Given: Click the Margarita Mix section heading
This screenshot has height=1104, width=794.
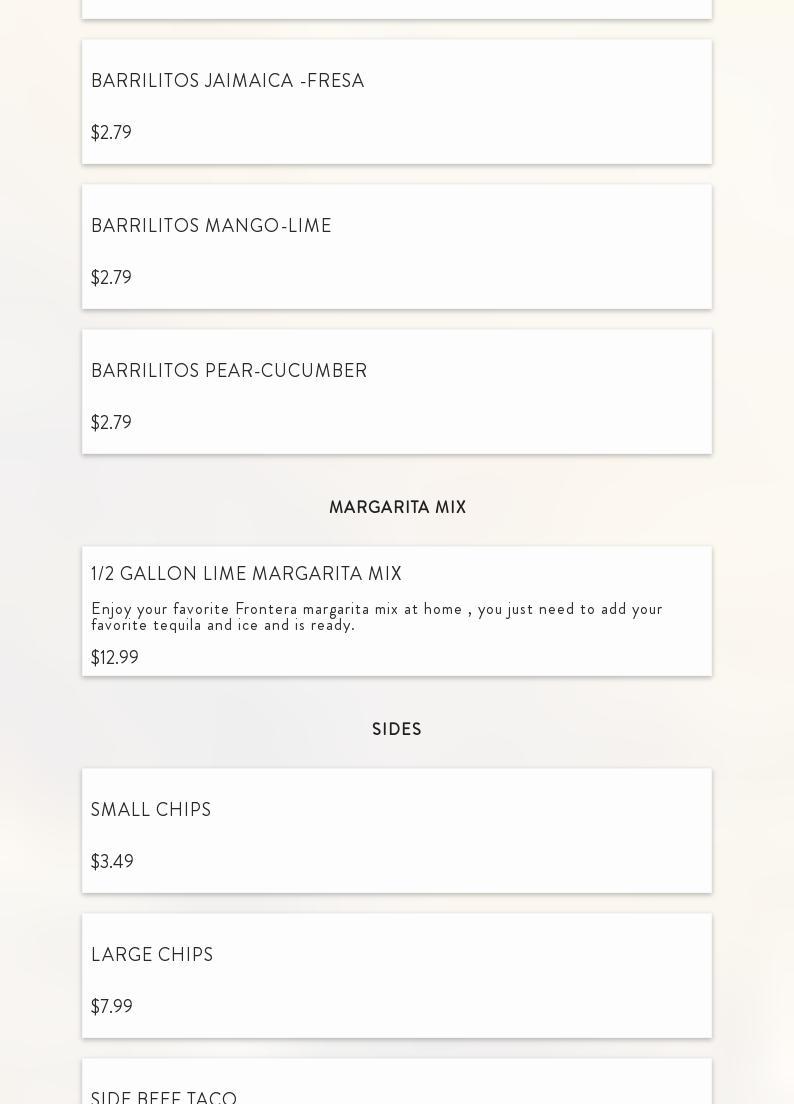Looking at the screenshot, I should click(x=397, y=508).
